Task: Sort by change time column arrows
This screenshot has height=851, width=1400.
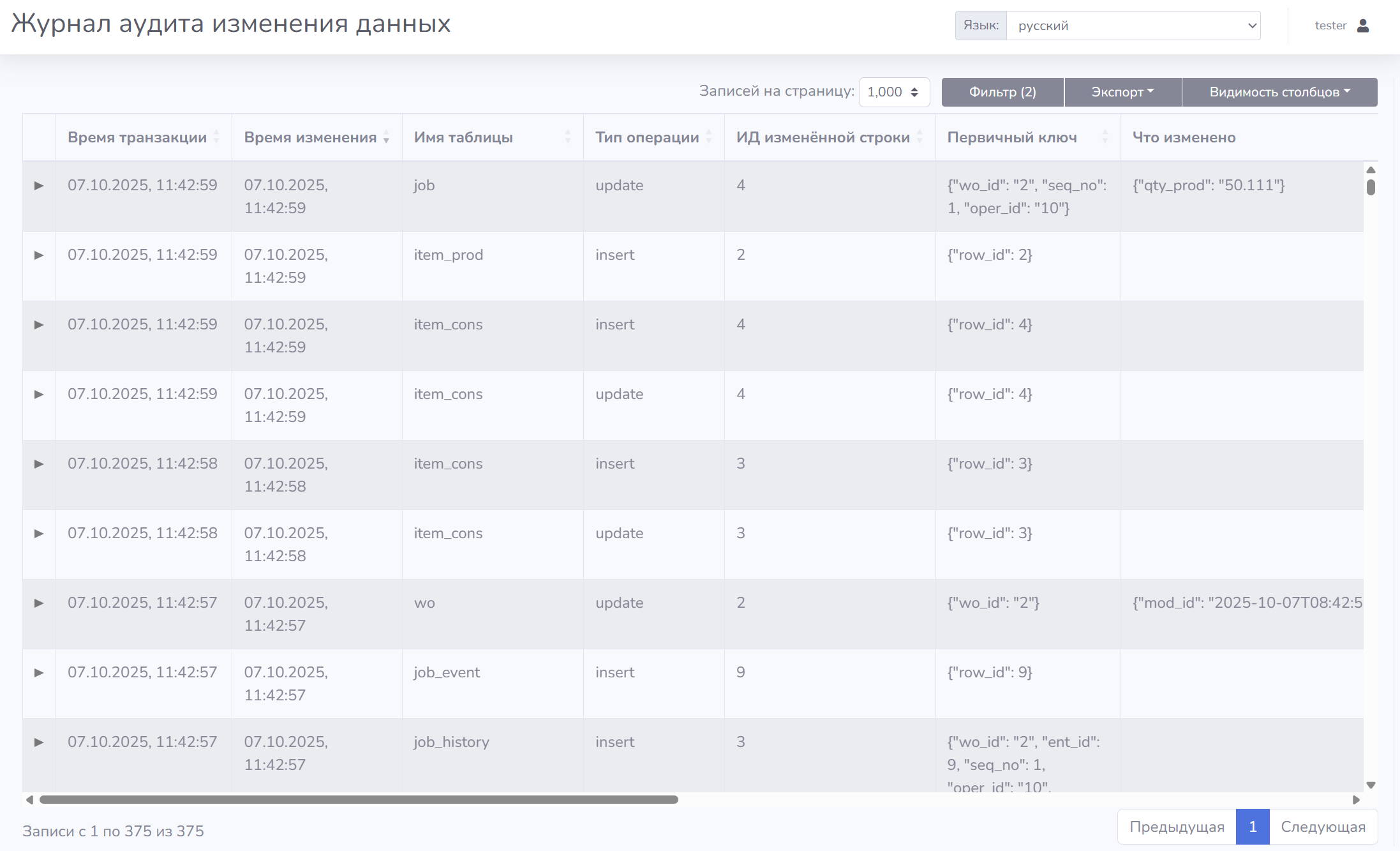Action: point(386,137)
